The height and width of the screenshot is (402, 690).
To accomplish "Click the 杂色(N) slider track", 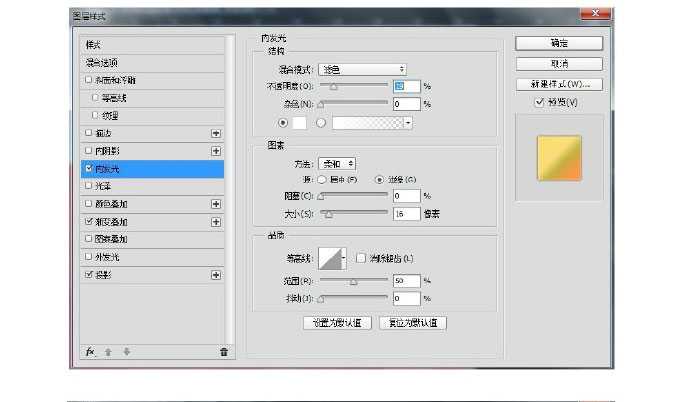I will point(353,102).
